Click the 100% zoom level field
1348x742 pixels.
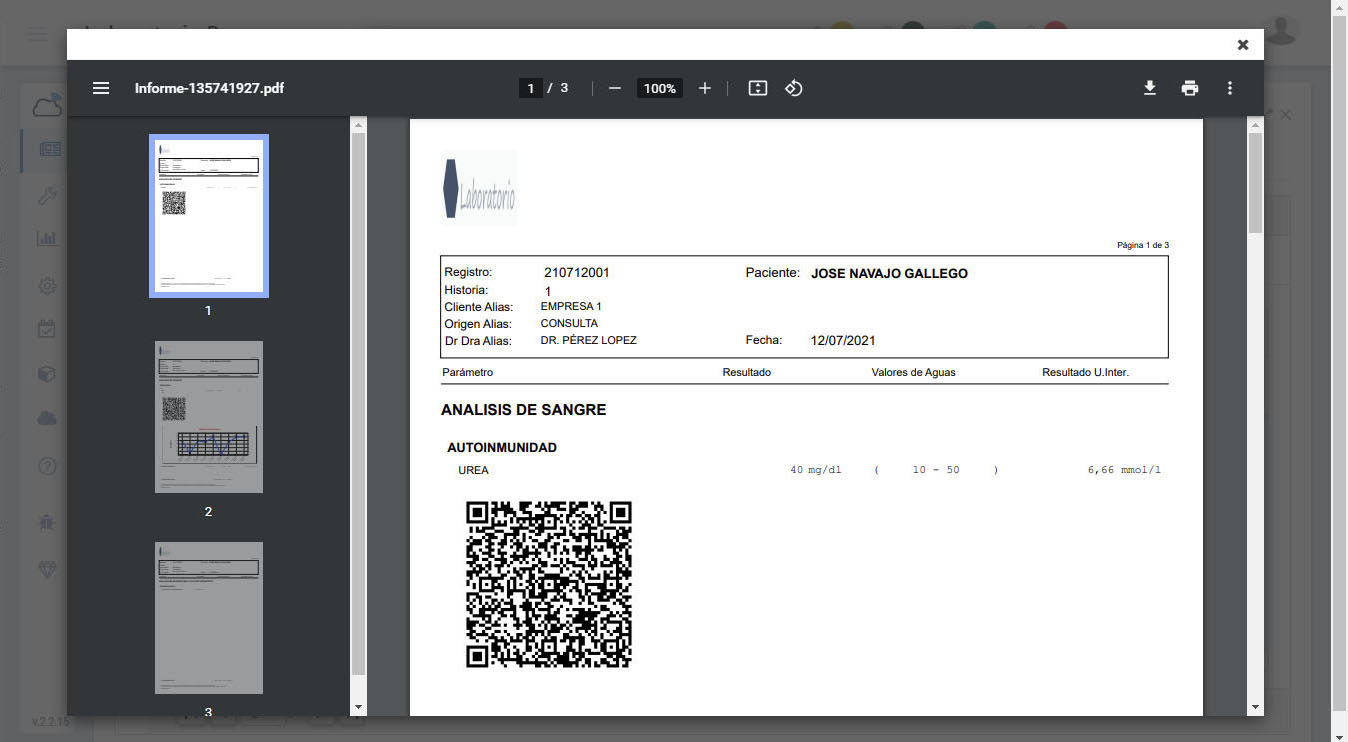(660, 88)
